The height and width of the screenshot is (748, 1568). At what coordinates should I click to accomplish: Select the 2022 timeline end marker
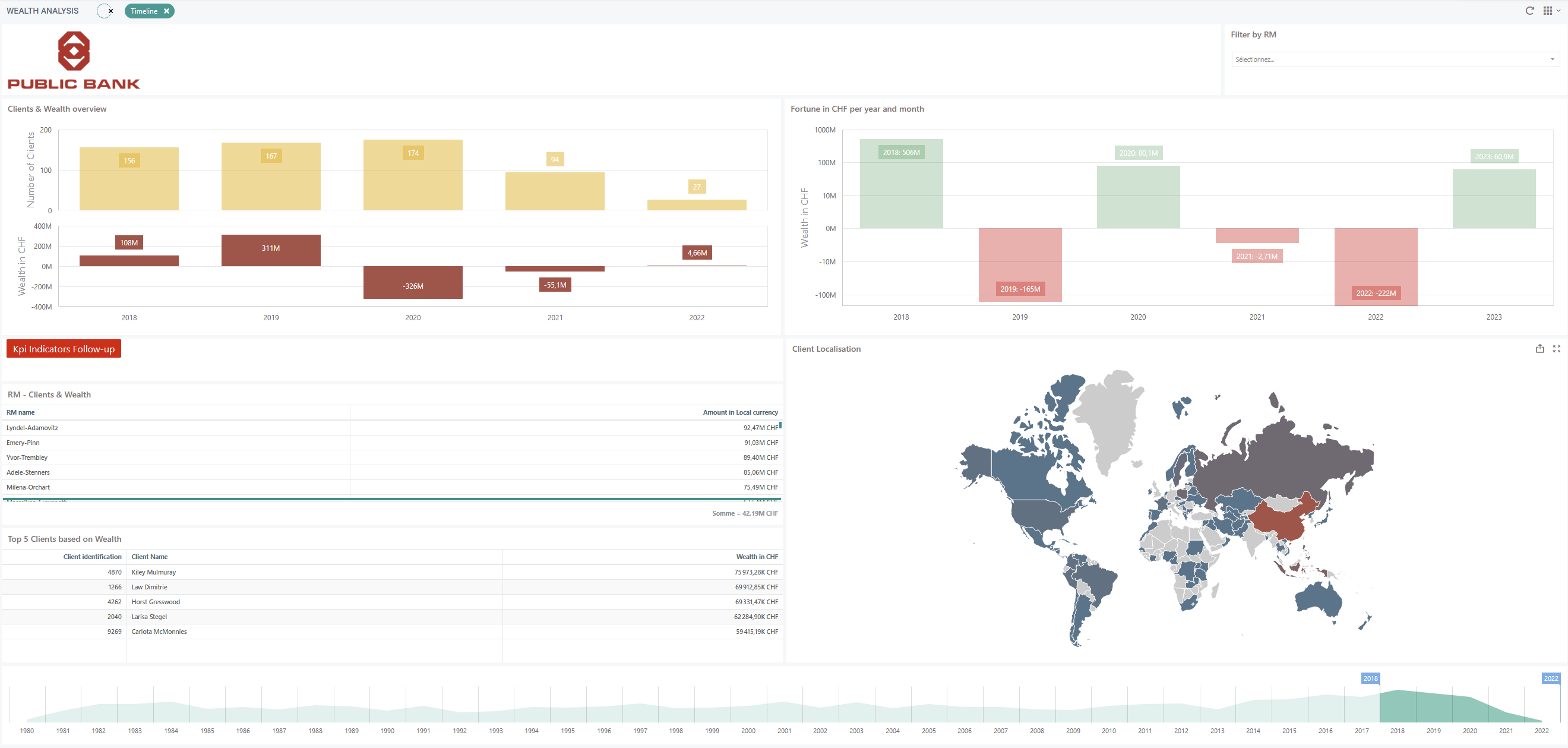[x=1551, y=678]
